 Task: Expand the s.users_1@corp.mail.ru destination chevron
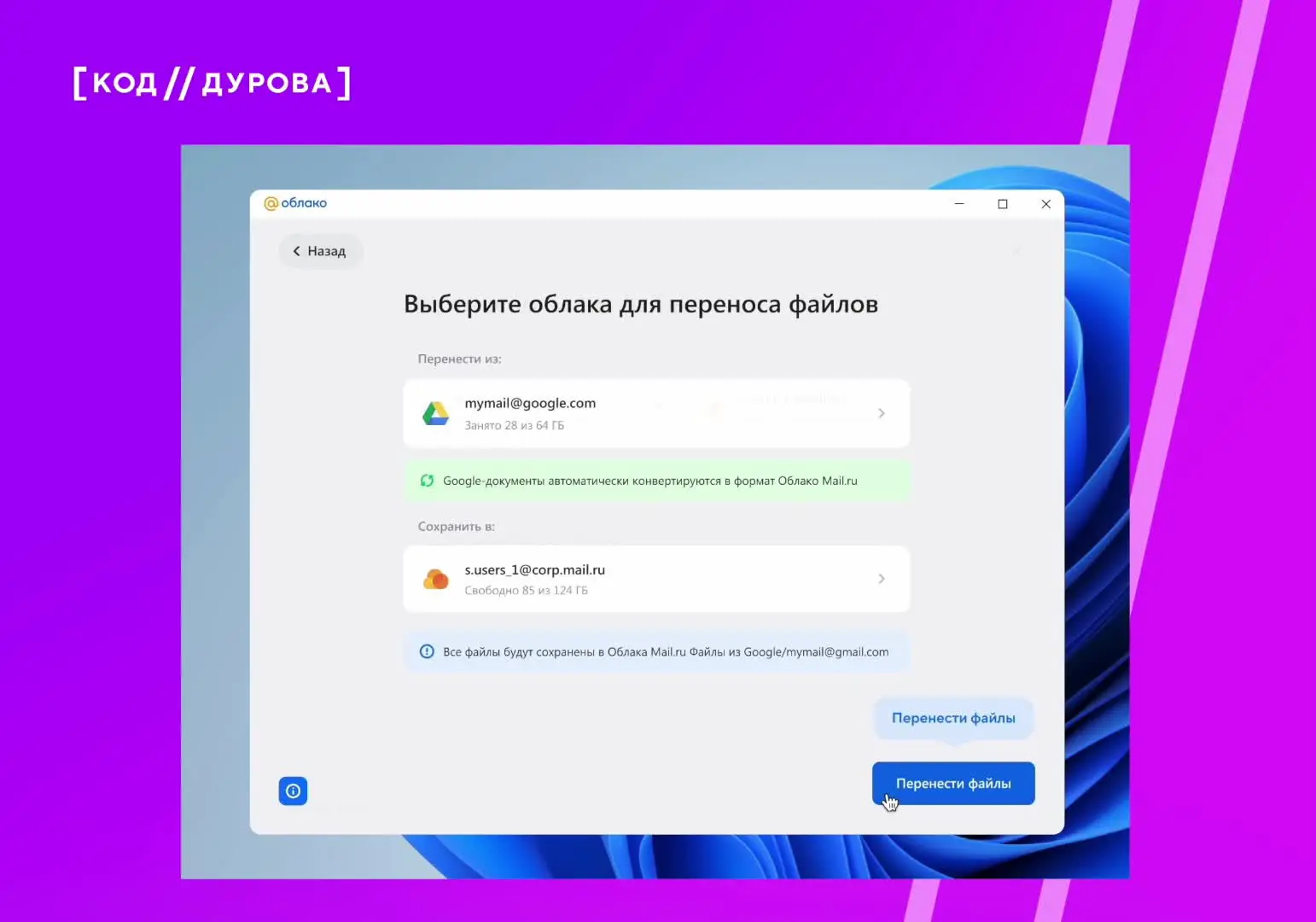882,579
